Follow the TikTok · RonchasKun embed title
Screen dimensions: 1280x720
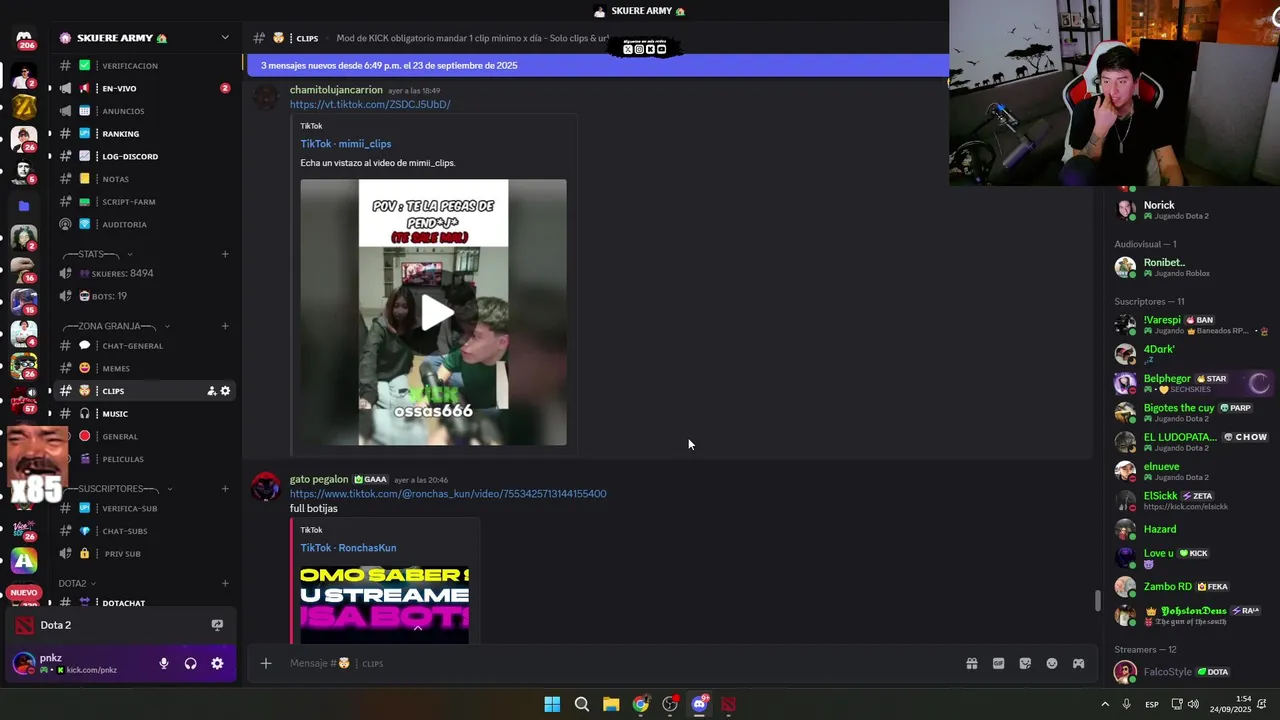coord(348,548)
